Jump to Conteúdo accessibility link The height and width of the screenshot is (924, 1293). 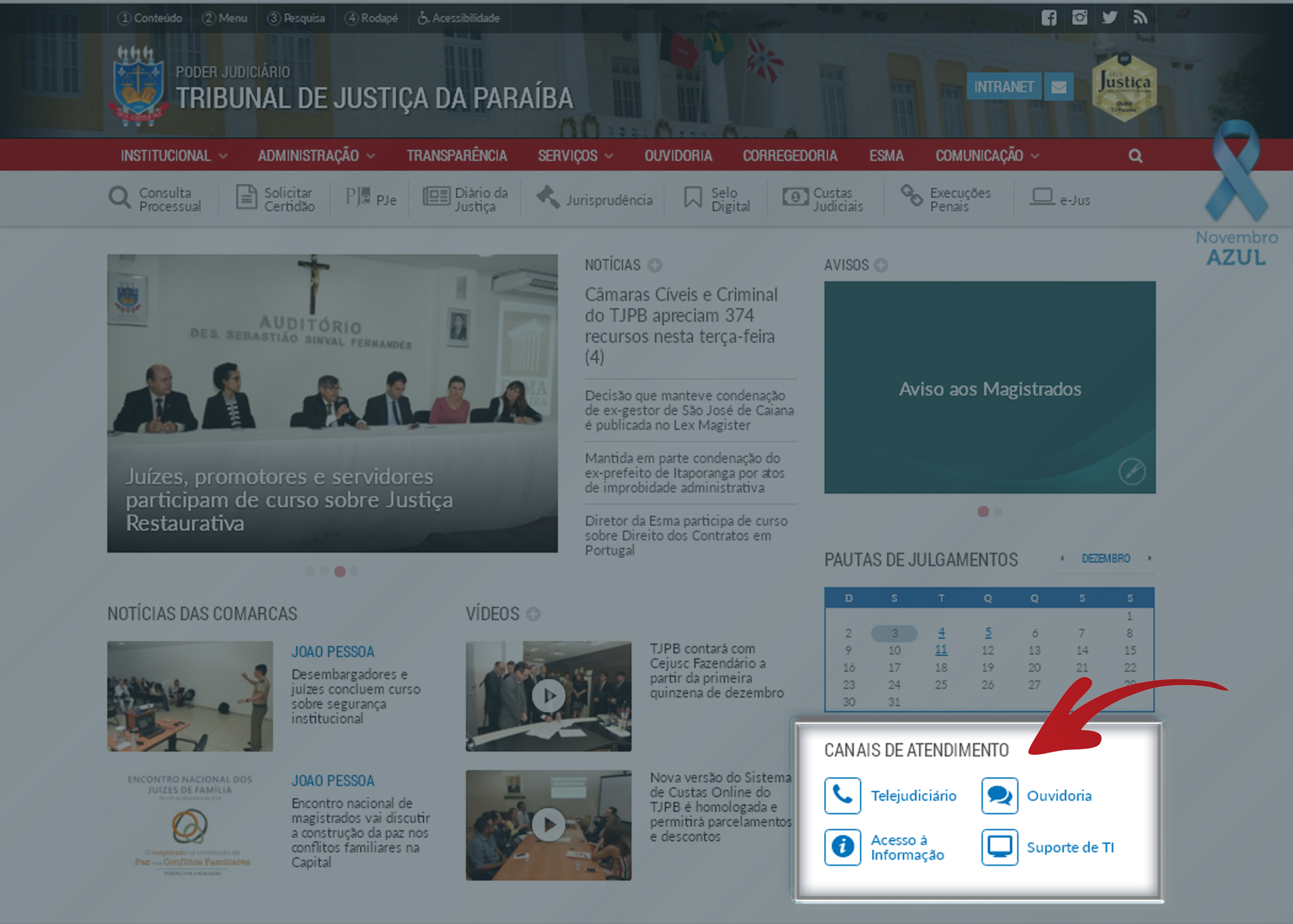point(150,18)
